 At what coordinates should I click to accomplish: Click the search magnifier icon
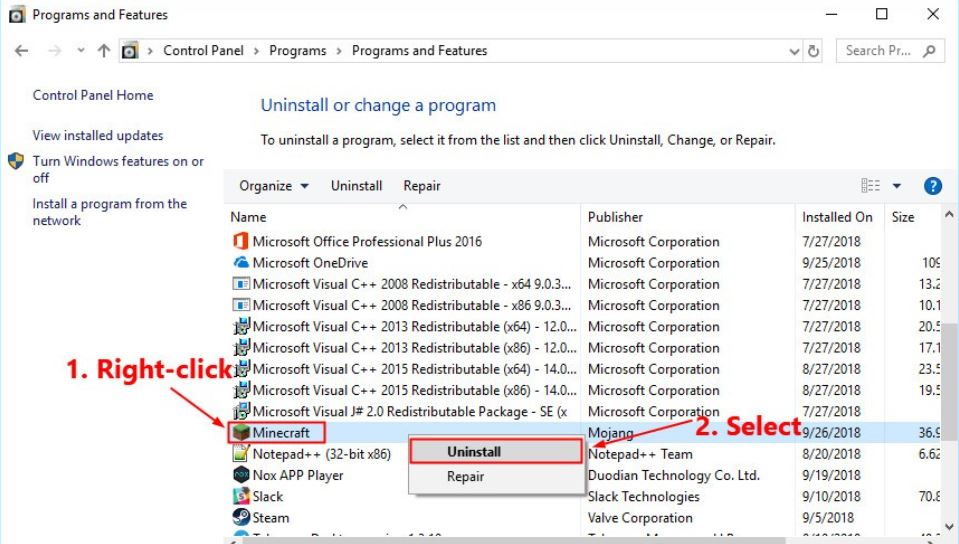pos(929,51)
